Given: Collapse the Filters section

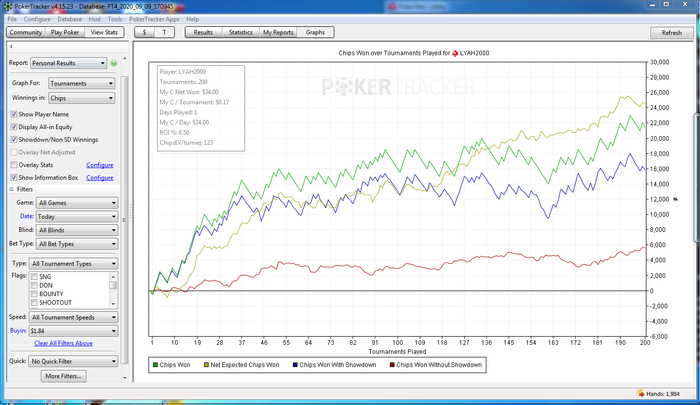Looking at the screenshot, I should pos(12,189).
